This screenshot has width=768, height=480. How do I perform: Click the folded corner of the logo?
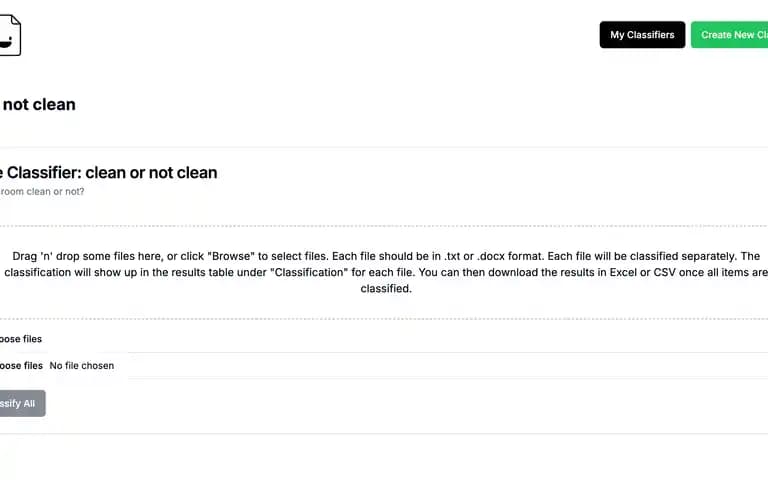(16, 20)
